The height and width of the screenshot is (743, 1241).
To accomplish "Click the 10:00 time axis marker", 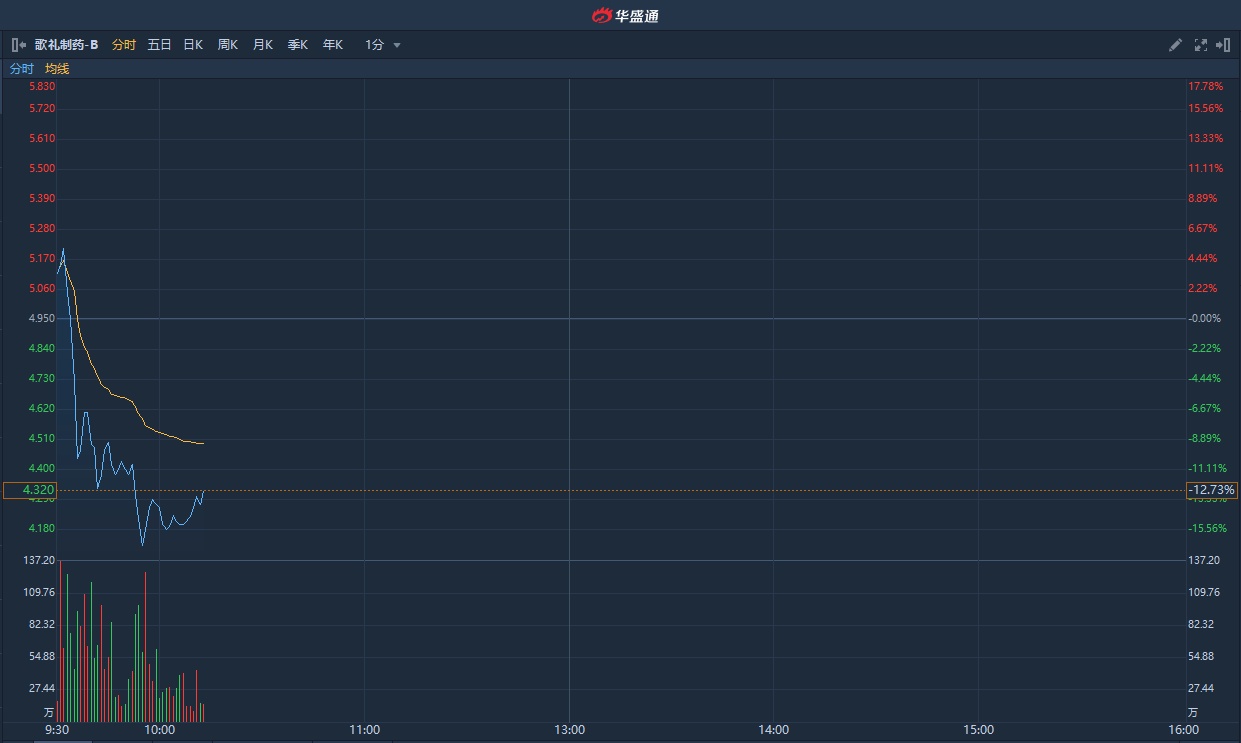I will click(x=160, y=730).
